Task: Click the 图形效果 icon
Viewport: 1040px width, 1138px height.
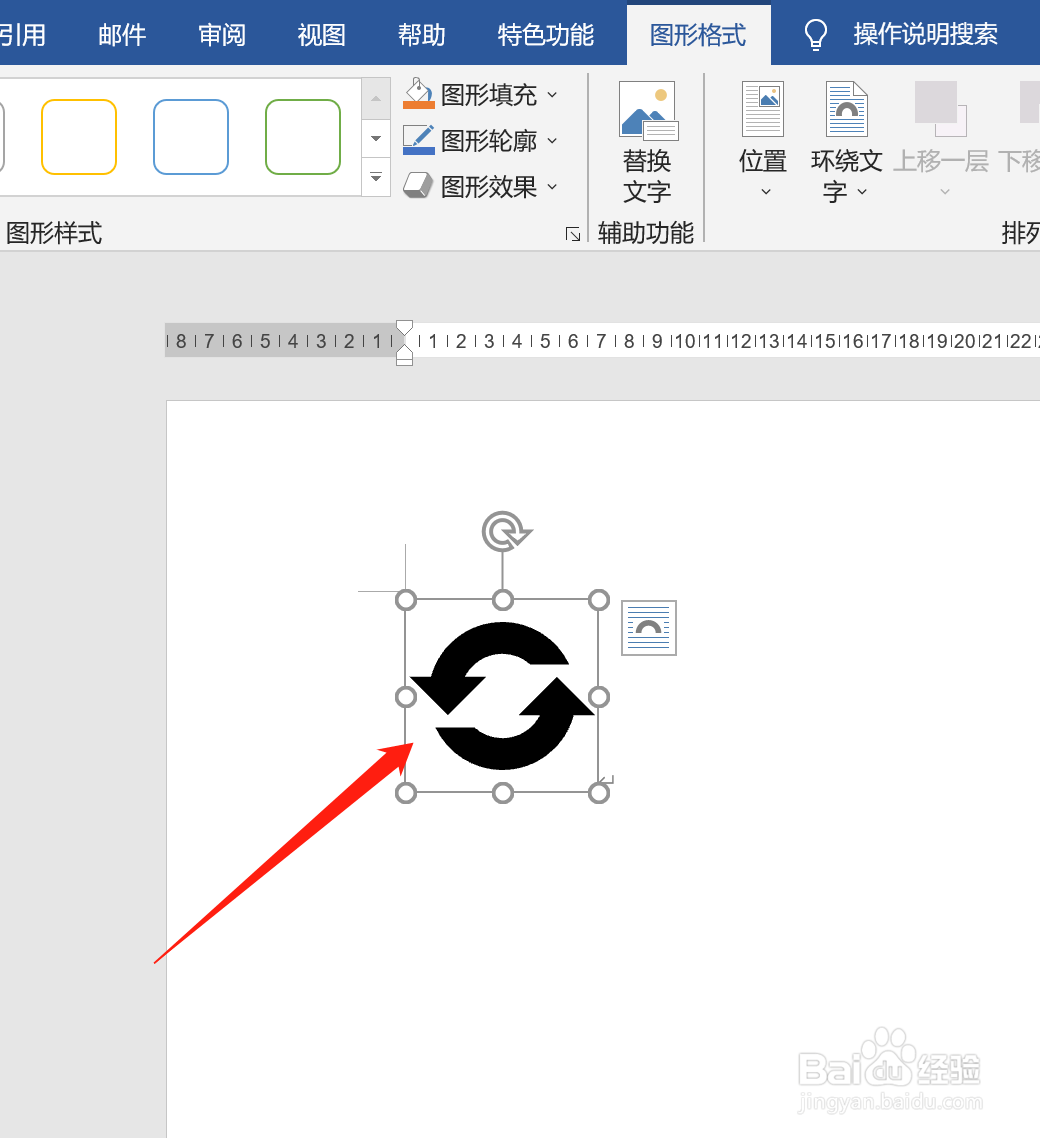Action: pyautogui.click(x=418, y=186)
